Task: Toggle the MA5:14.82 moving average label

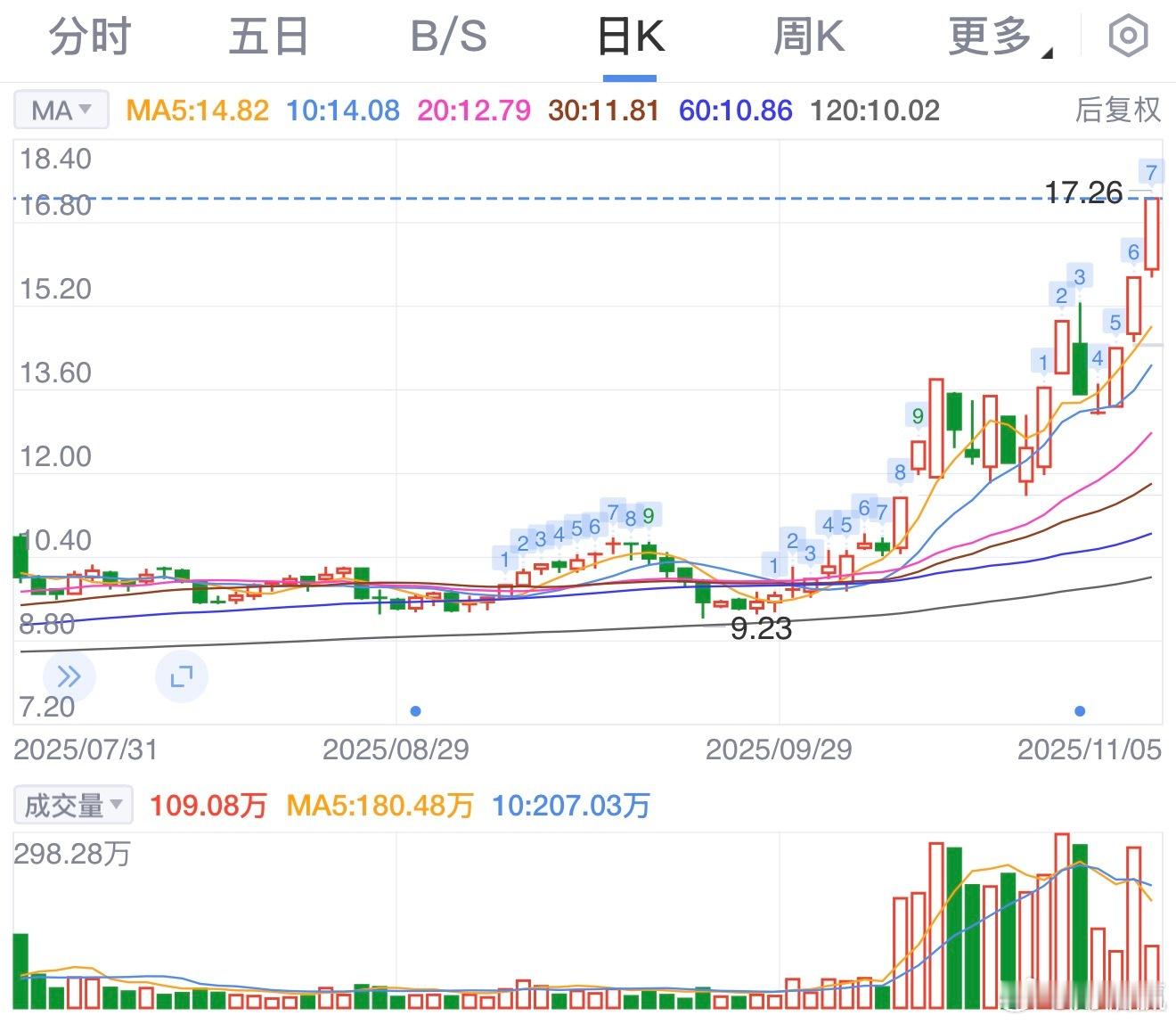Action: pos(196,110)
